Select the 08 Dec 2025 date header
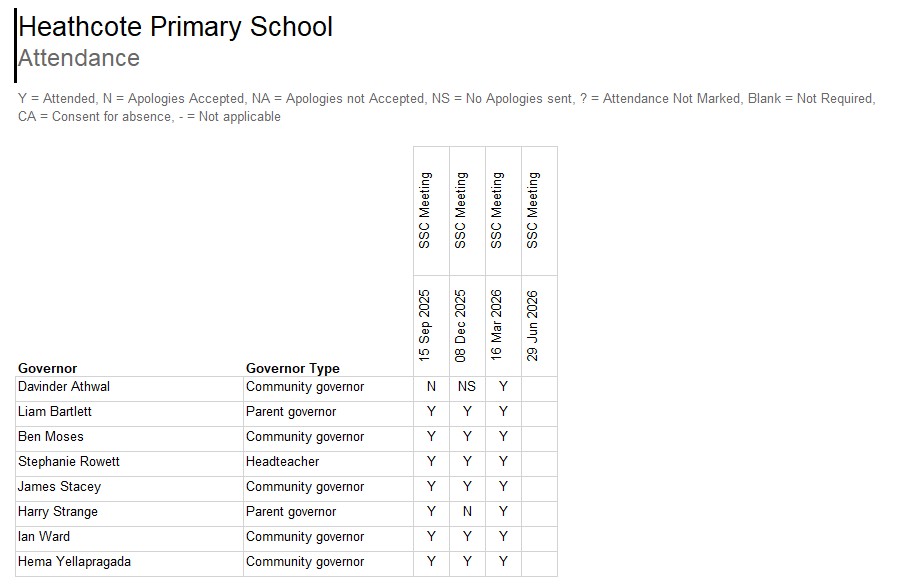The height and width of the screenshot is (587, 905). click(x=460, y=326)
